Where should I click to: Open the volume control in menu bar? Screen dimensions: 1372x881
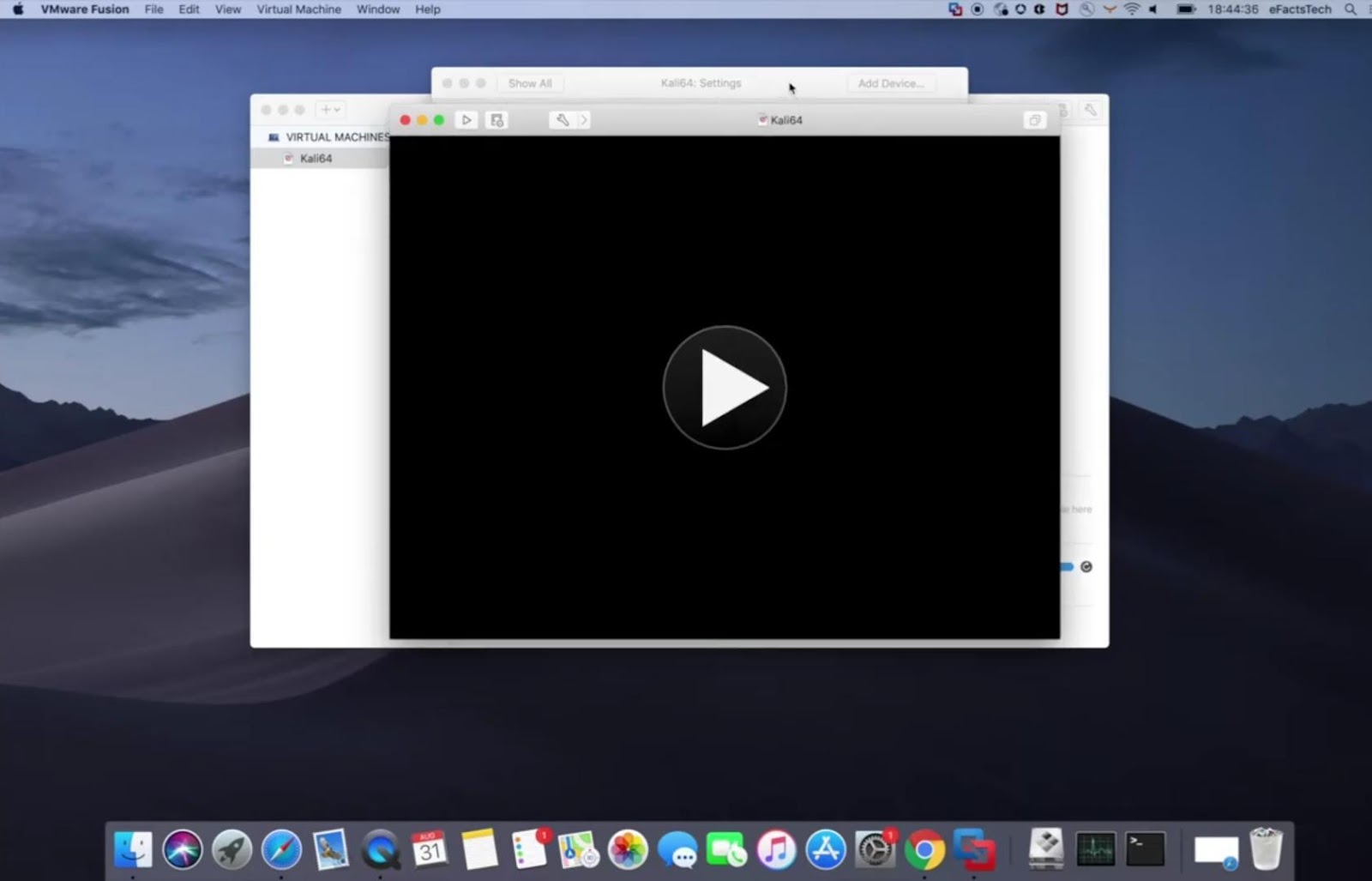[x=1153, y=9]
